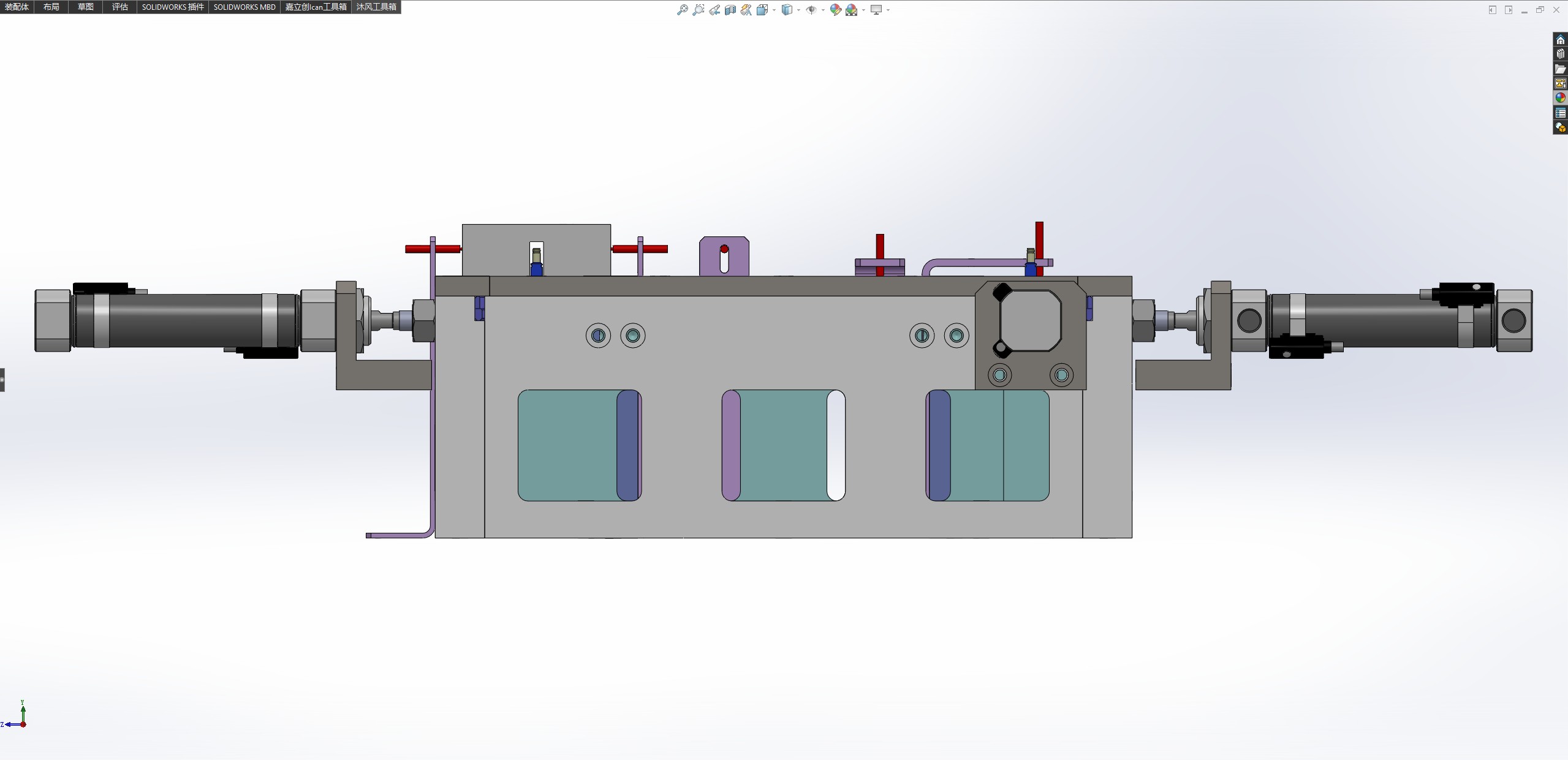Open the Design Library task pane tab
Viewport: 1568px width, 760px height.
1561,55
